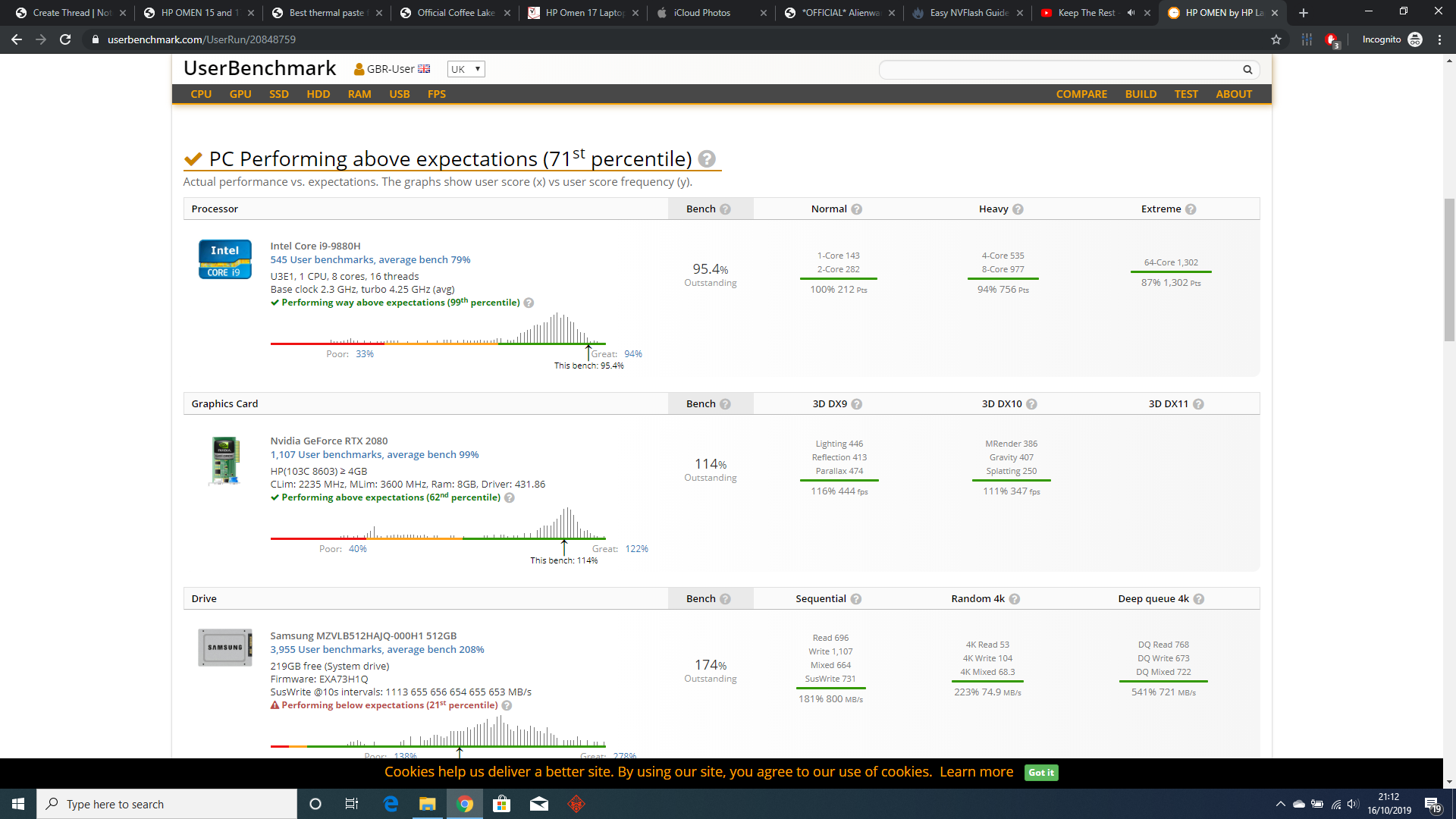Image resolution: width=1456 pixels, height=819 pixels.
Task: Open the help icon next to Extreme
Action: (x=1191, y=209)
